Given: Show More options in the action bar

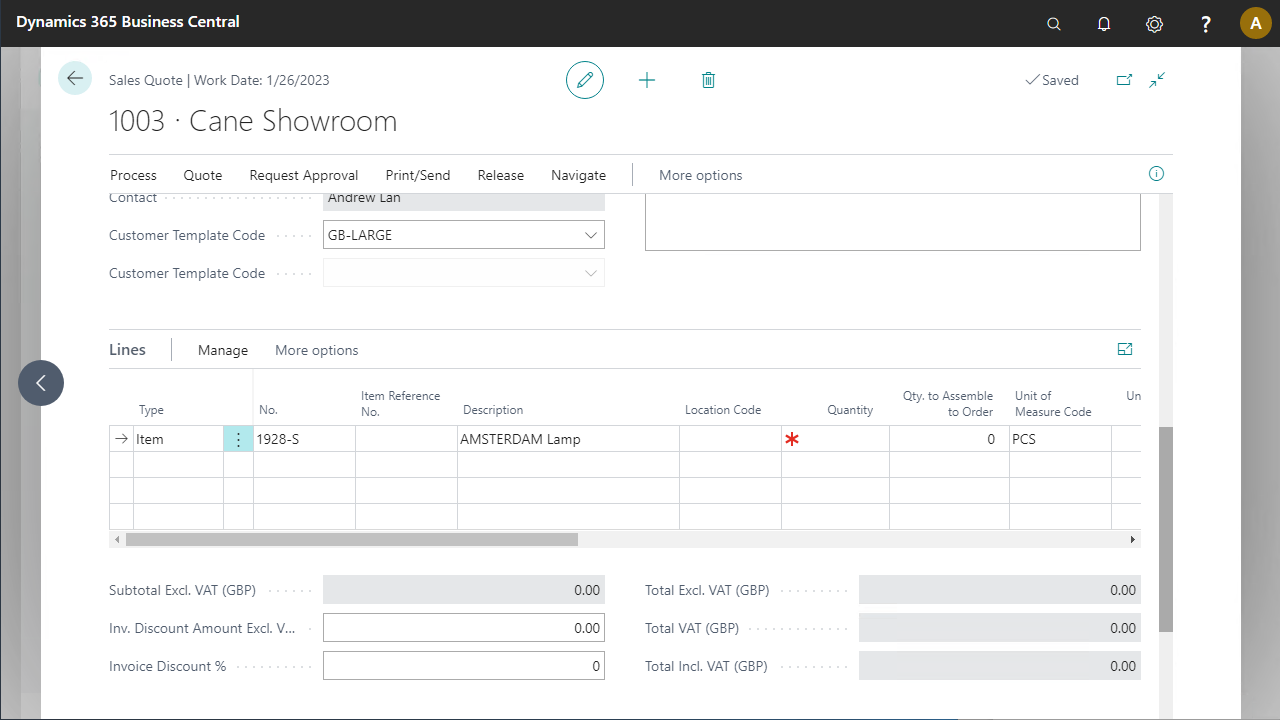Looking at the screenshot, I should [x=701, y=175].
